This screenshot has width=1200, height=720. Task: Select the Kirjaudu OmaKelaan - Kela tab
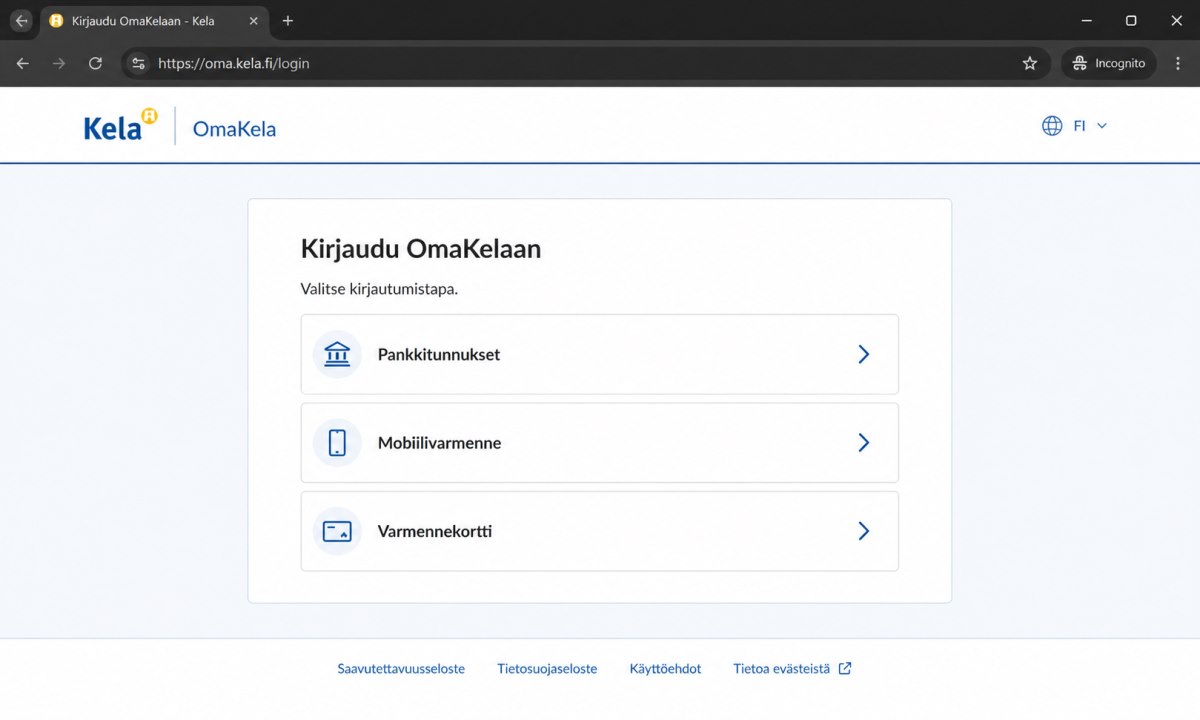[x=155, y=21]
